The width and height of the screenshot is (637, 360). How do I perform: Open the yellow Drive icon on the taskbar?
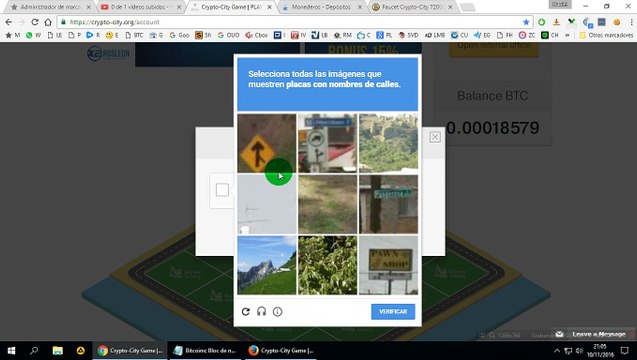point(80,350)
